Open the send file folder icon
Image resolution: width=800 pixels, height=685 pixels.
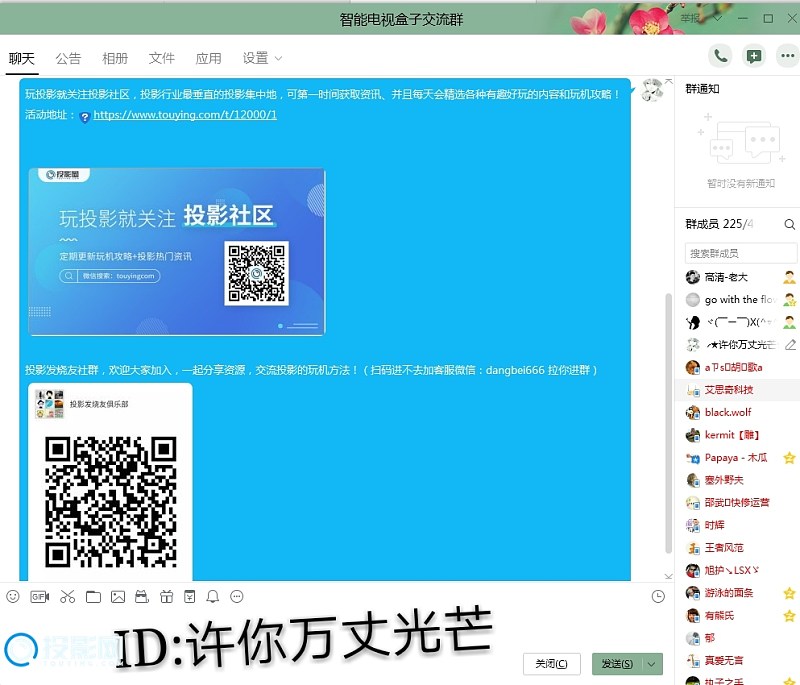[x=93, y=596]
